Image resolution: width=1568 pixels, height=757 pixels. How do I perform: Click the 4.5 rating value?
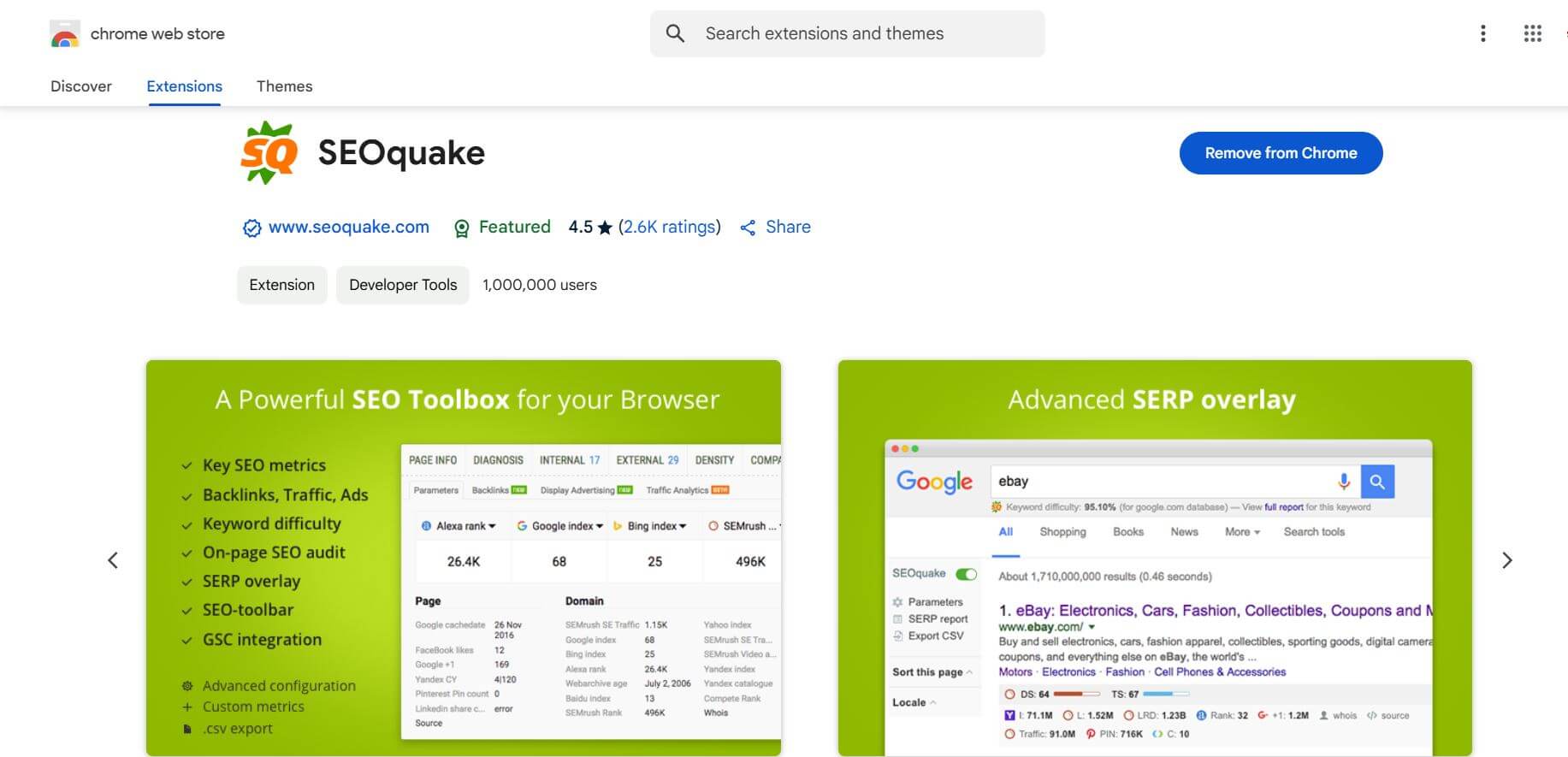[x=580, y=227]
